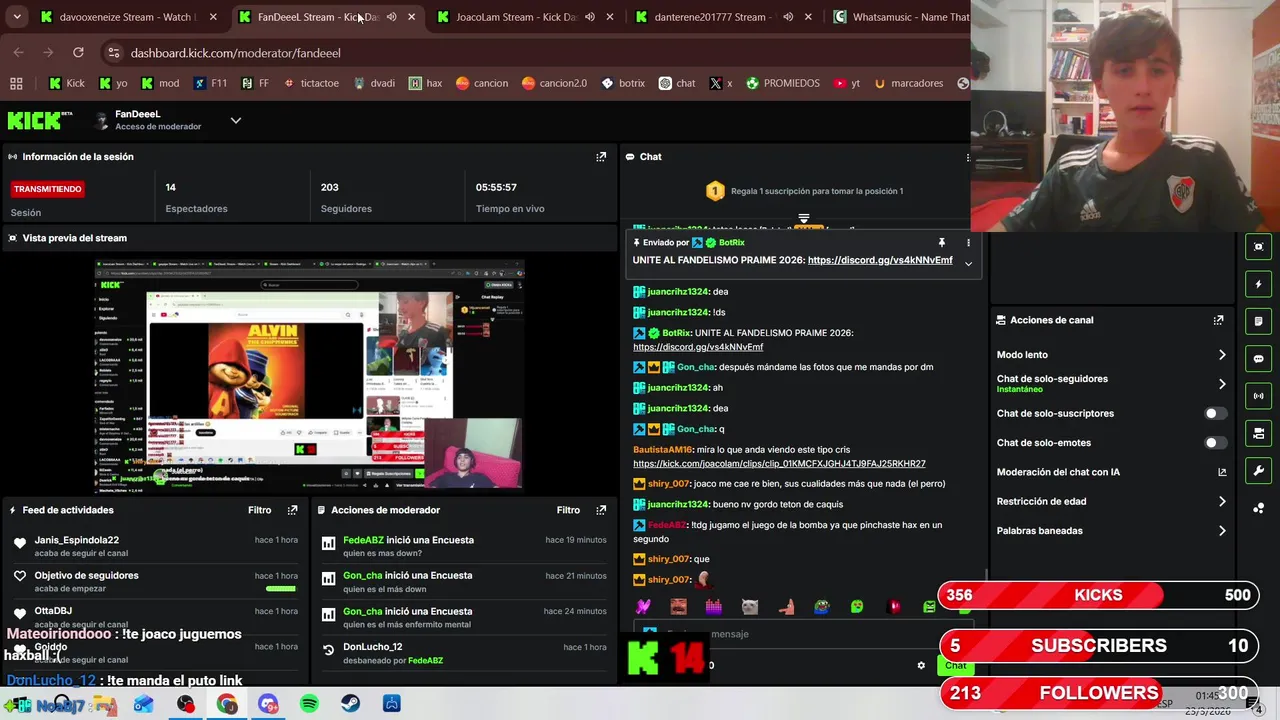
Task: Switch to davooxeneize Stream tab
Action: click(x=127, y=17)
